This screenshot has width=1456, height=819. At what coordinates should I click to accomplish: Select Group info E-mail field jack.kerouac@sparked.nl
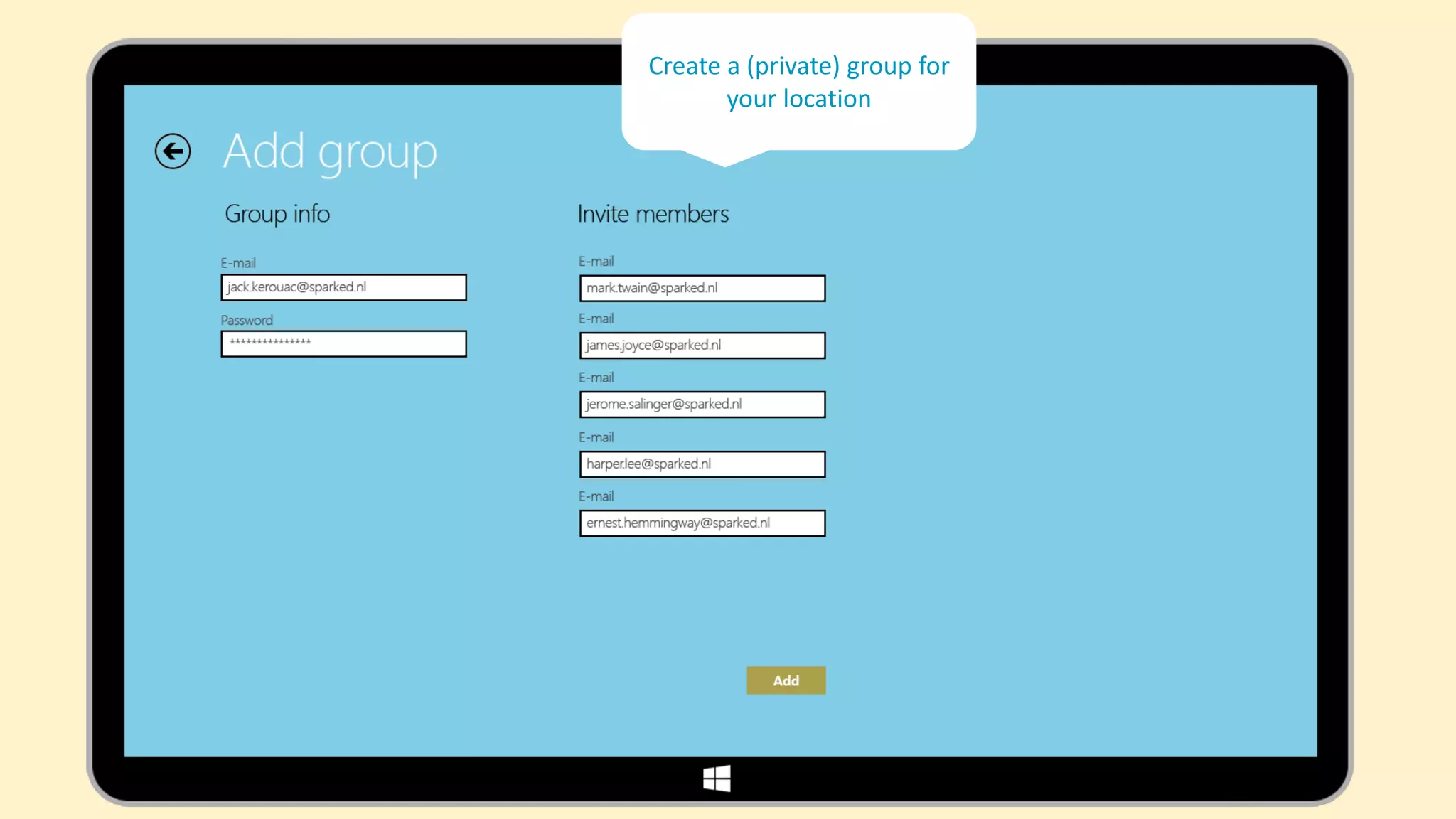pos(343,287)
